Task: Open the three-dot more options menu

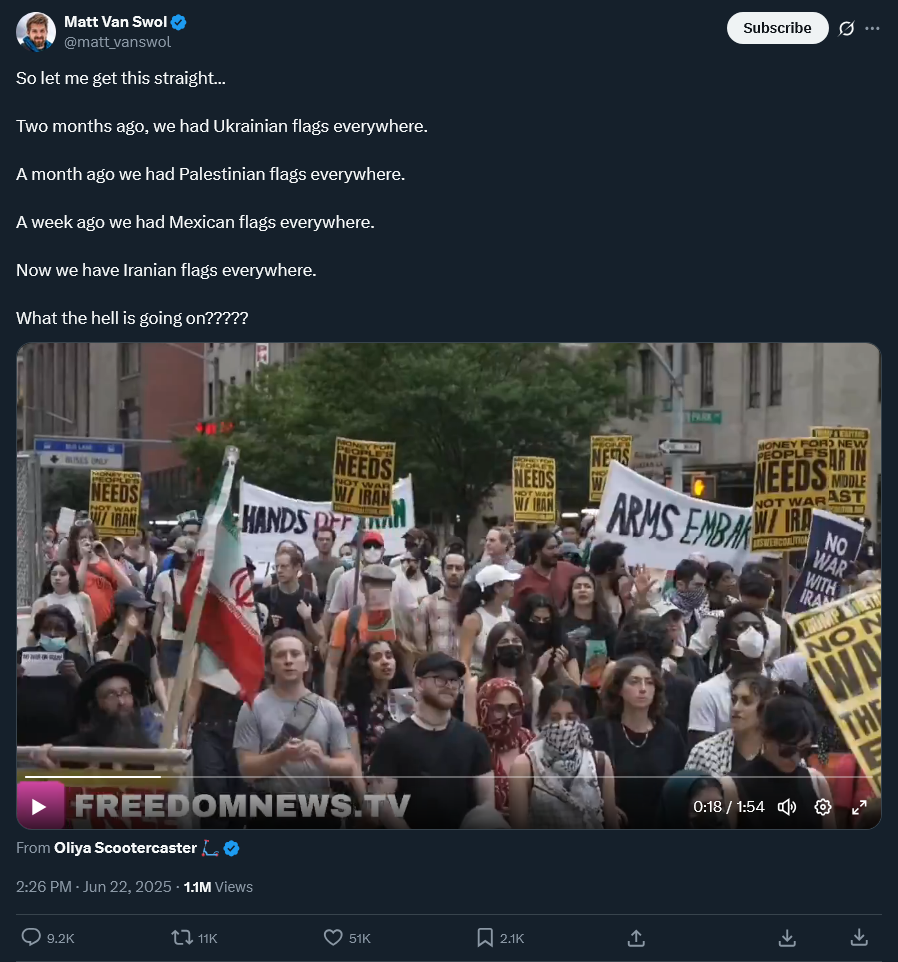Action: 872,28
